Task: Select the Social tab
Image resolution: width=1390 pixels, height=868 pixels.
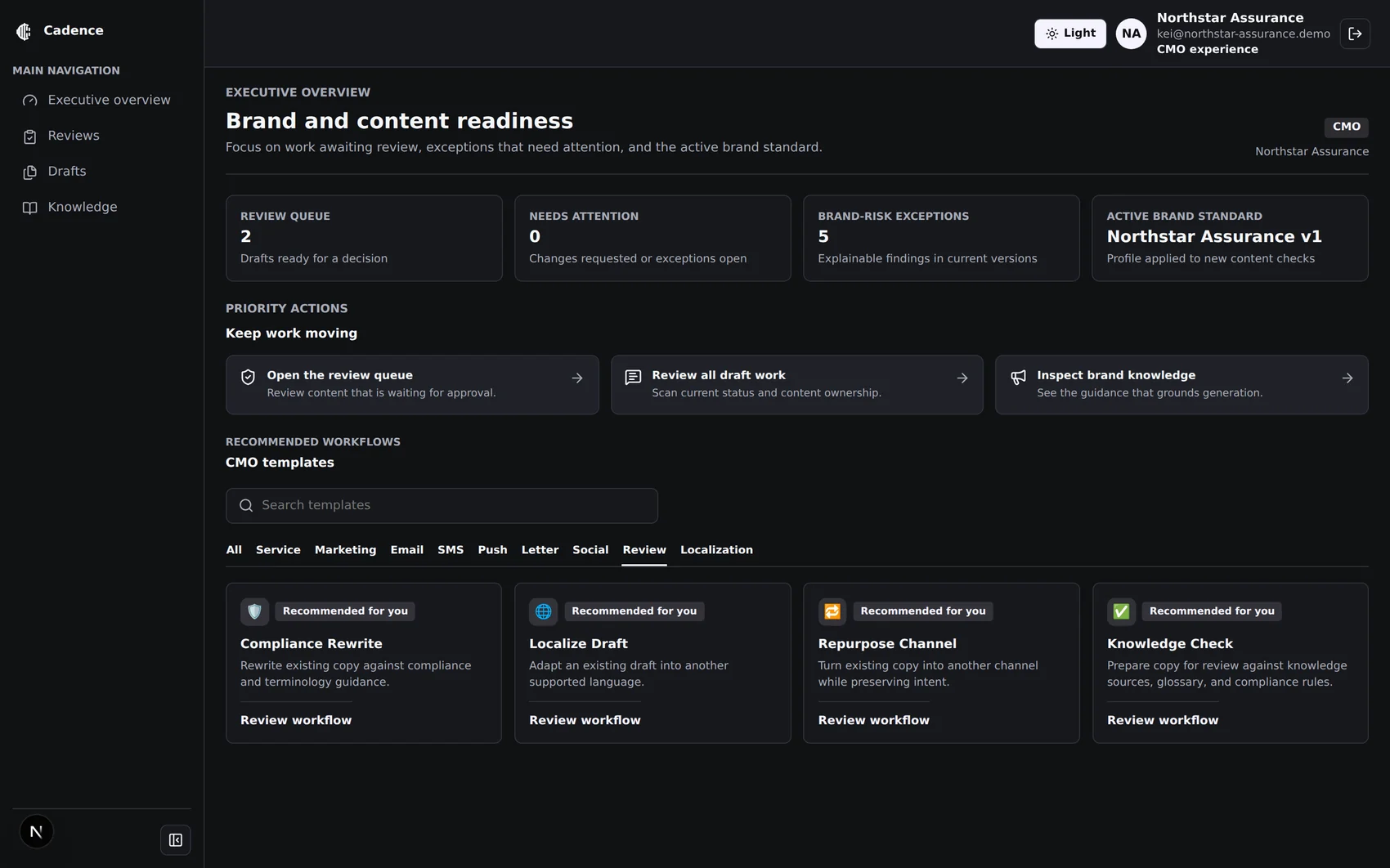Action: click(590, 550)
